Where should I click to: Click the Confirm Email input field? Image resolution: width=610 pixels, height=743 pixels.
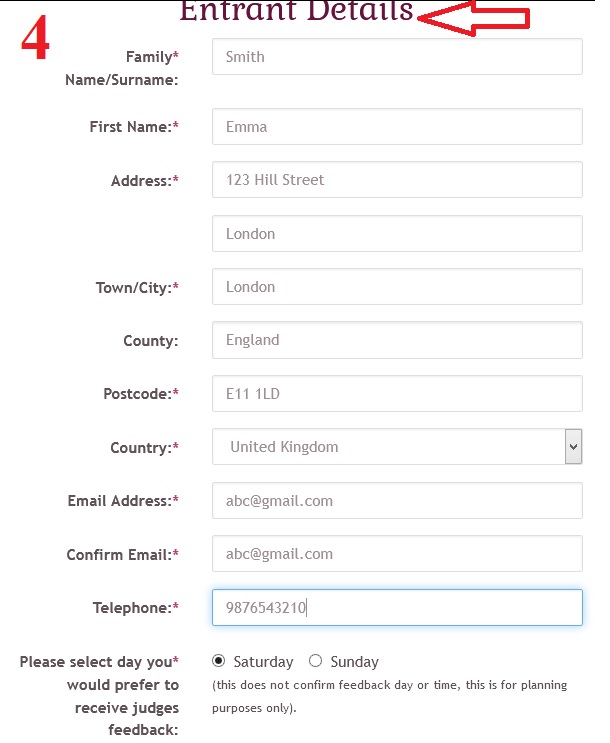[397, 554]
